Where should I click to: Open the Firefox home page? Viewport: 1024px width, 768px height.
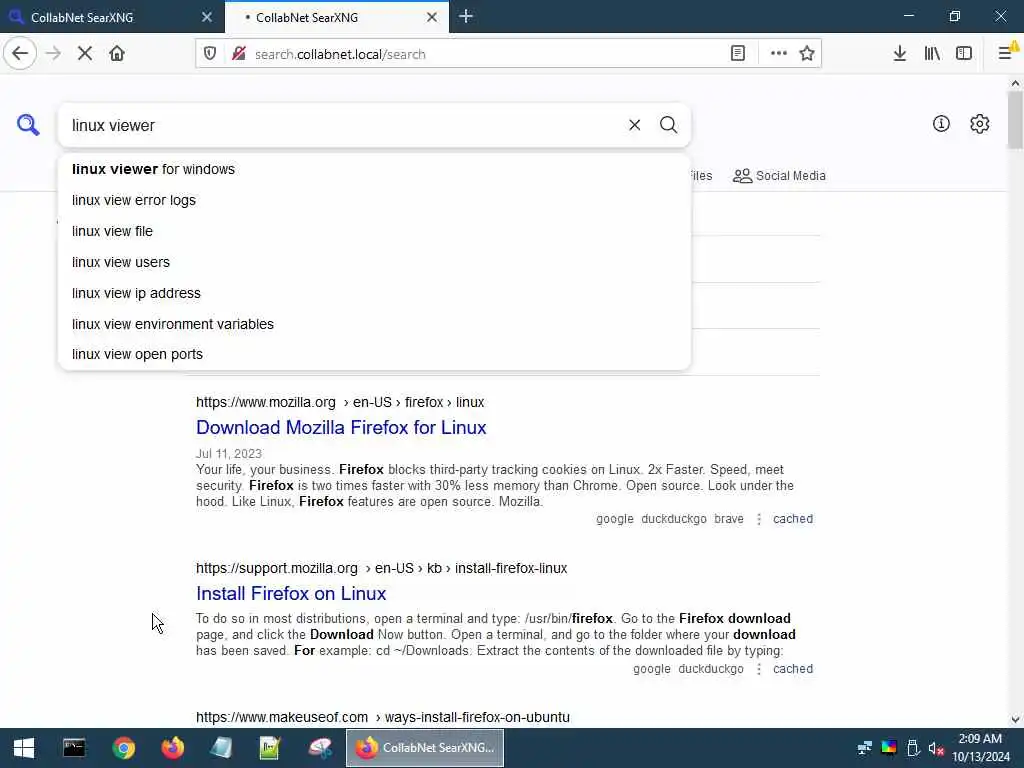click(x=117, y=54)
